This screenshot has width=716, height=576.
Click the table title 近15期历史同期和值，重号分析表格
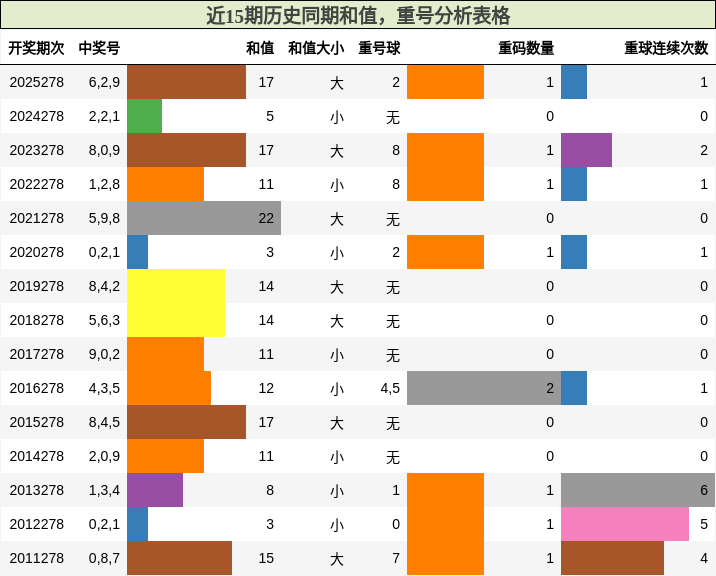(x=358, y=16)
